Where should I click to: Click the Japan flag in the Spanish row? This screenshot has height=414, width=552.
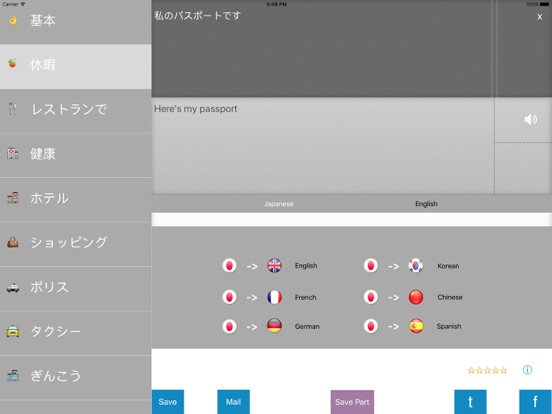[x=371, y=326]
